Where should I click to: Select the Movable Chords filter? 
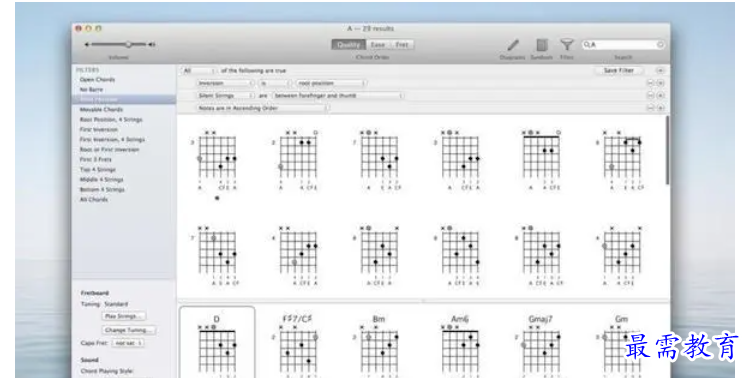(101, 110)
